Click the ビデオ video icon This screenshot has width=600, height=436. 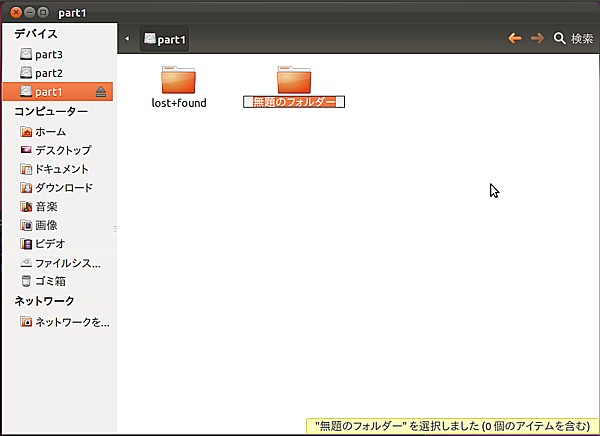pyautogui.click(x=26, y=243)
